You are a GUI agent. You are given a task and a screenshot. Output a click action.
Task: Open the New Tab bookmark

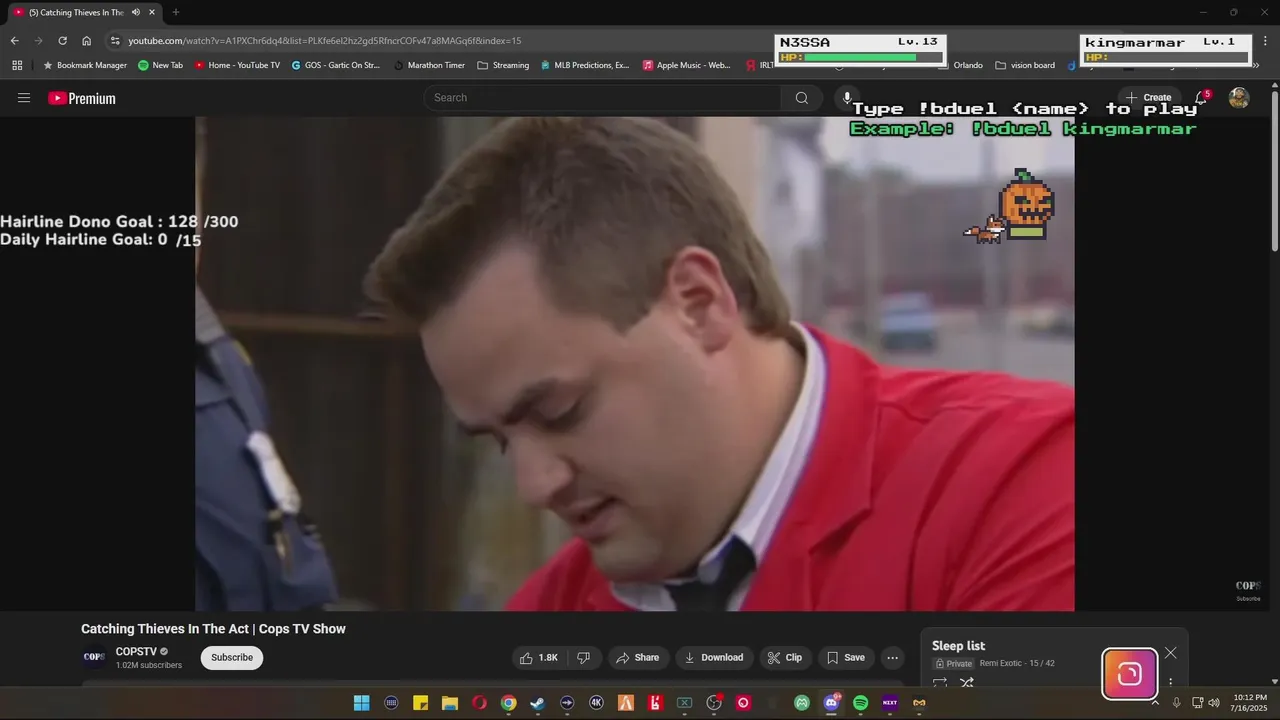click(x=160, y=65)
